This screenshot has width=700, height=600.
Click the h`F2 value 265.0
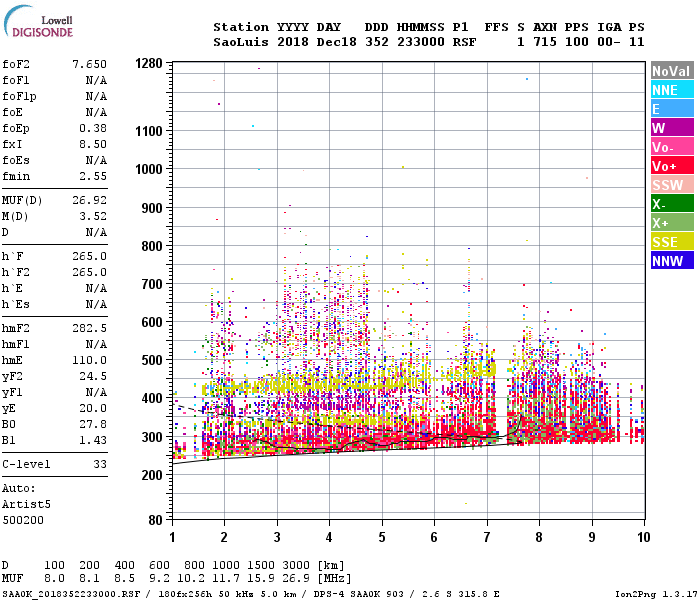point(89,272)
